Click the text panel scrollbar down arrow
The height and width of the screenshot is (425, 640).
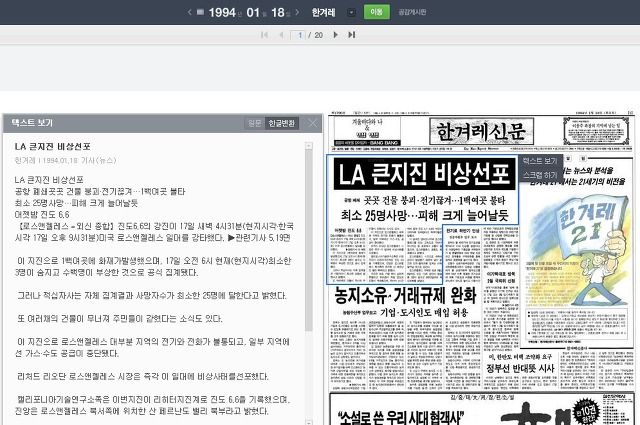point(309,422)
